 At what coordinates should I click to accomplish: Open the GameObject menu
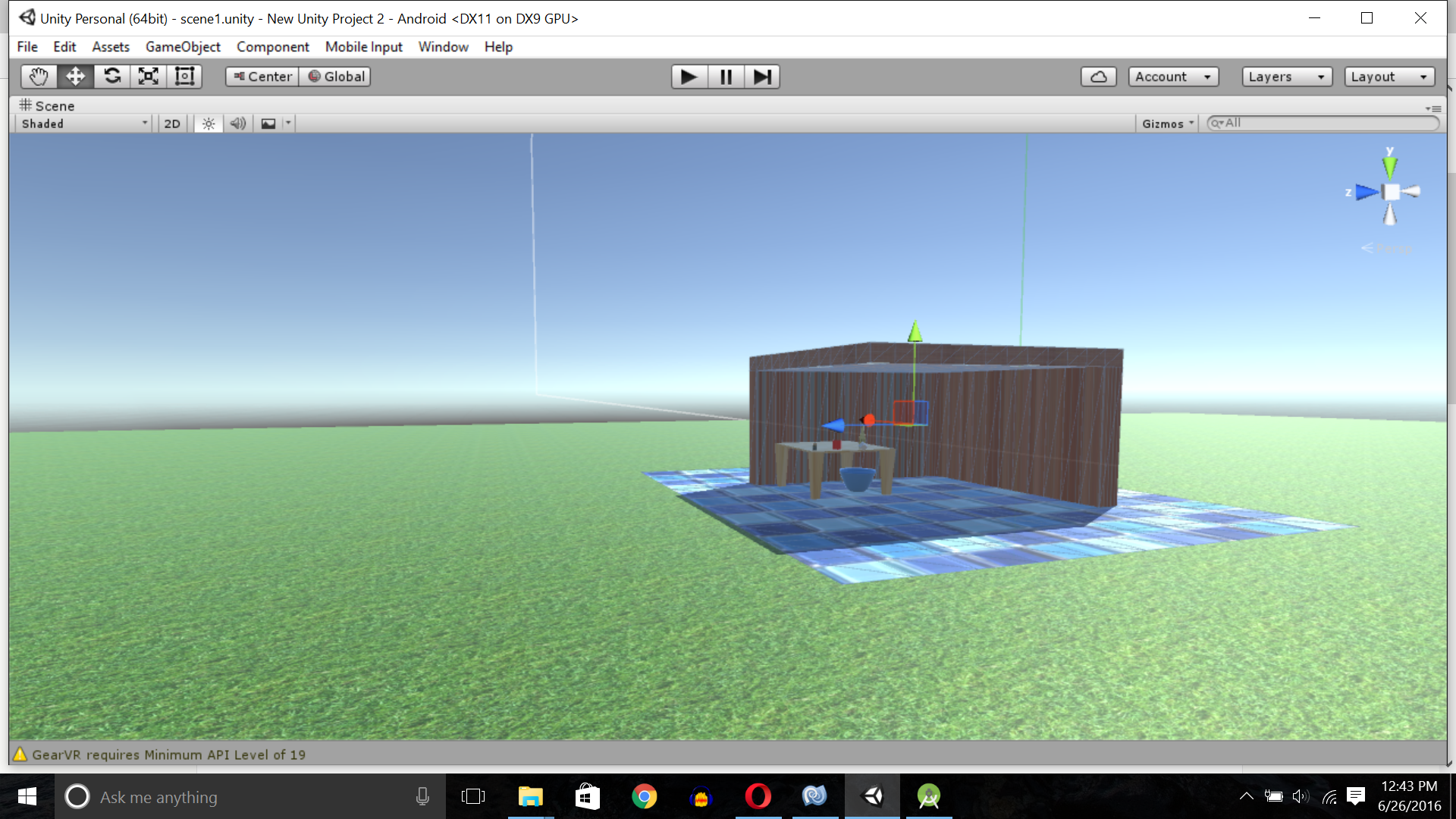tap(183, 47)
